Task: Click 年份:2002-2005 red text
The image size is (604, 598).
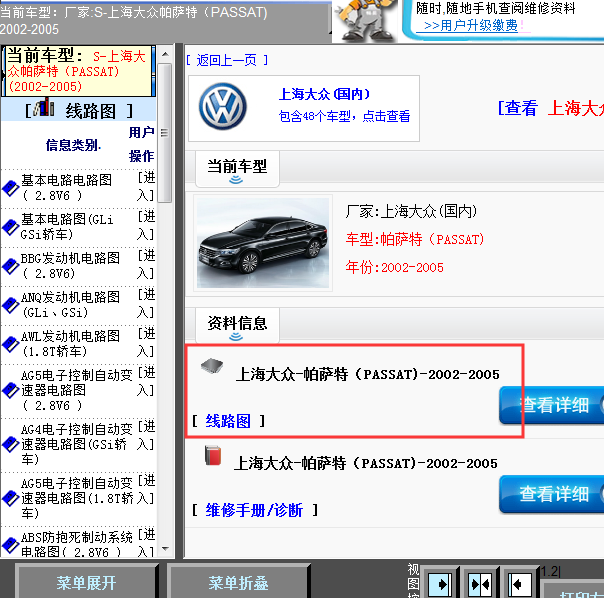Action: click(394, 267)
